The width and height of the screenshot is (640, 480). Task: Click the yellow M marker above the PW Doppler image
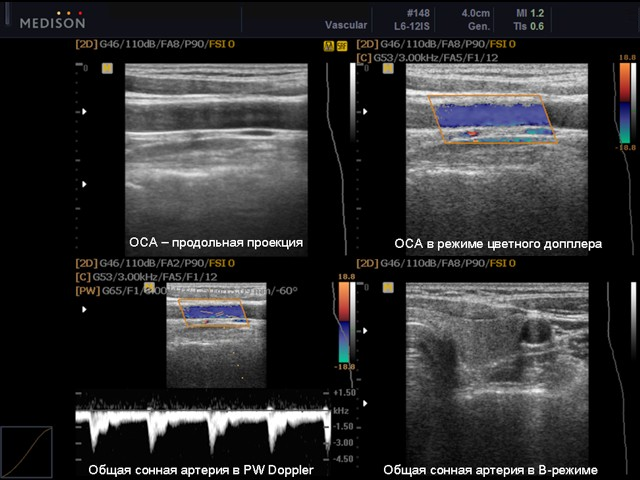(149, 287)
